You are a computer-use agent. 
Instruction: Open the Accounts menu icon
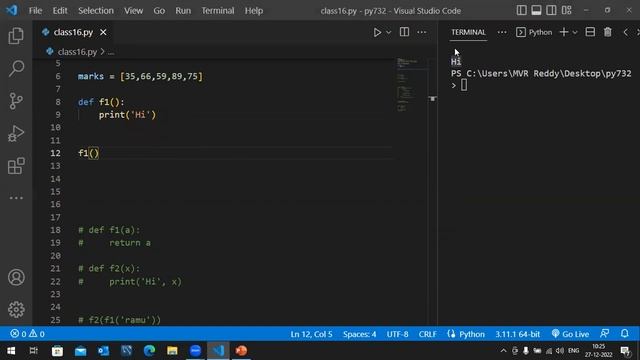(16, 278)
